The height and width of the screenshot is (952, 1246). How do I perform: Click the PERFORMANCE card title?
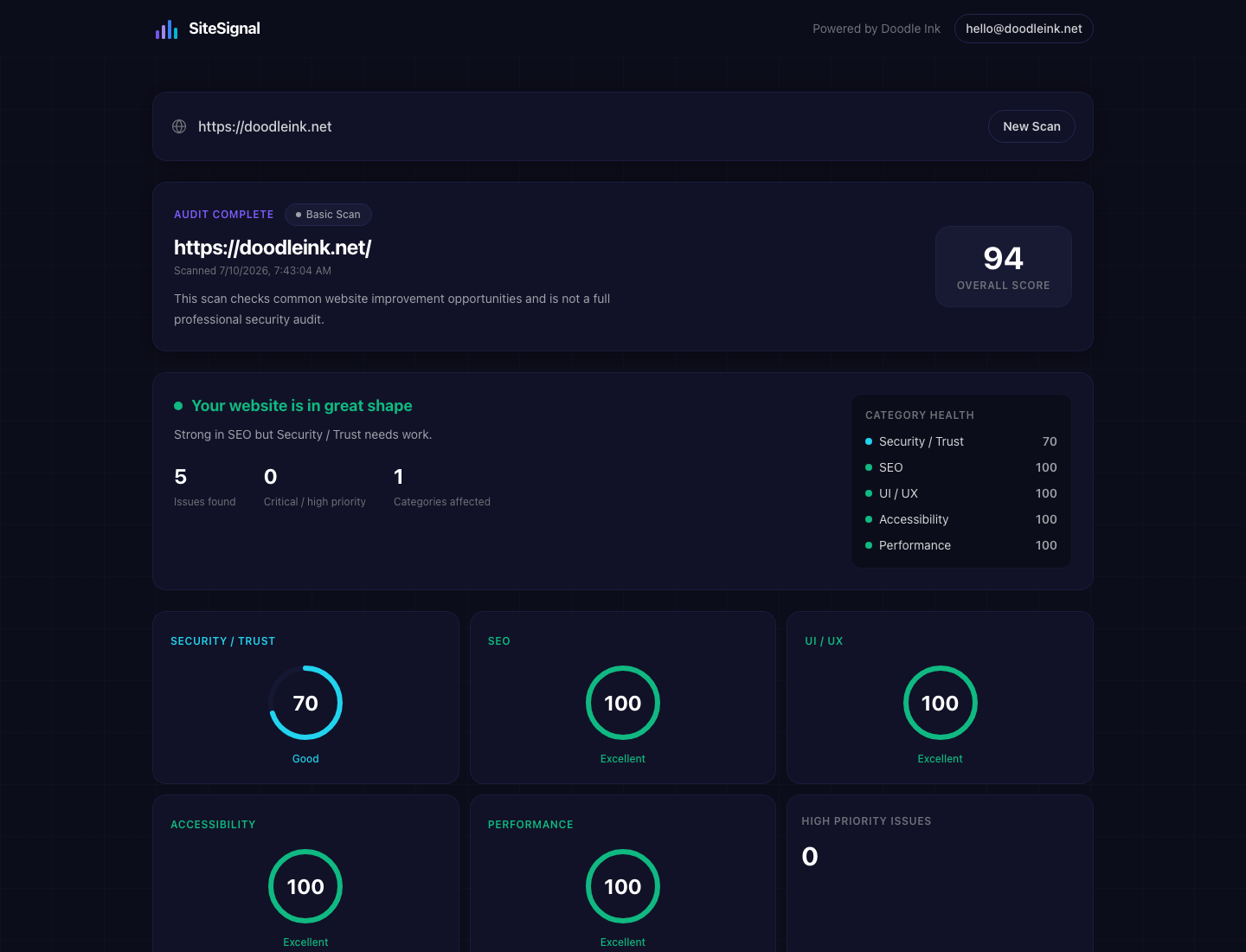[x=530, y=825]
